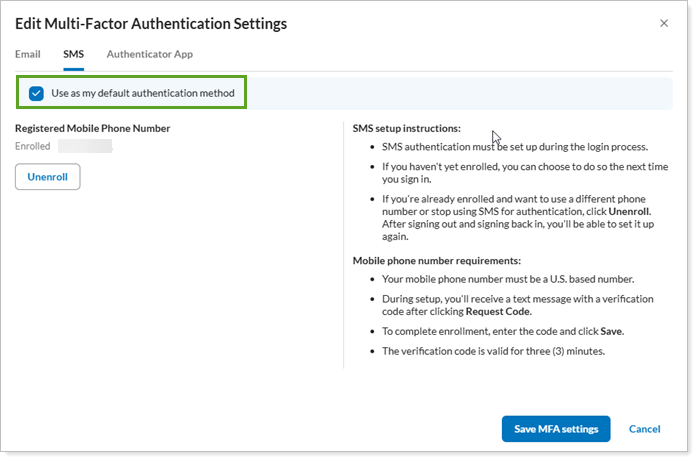Click the Unenroll button
Image resolution: width=697 pixels, height=461 pixels.
[47, 177]
